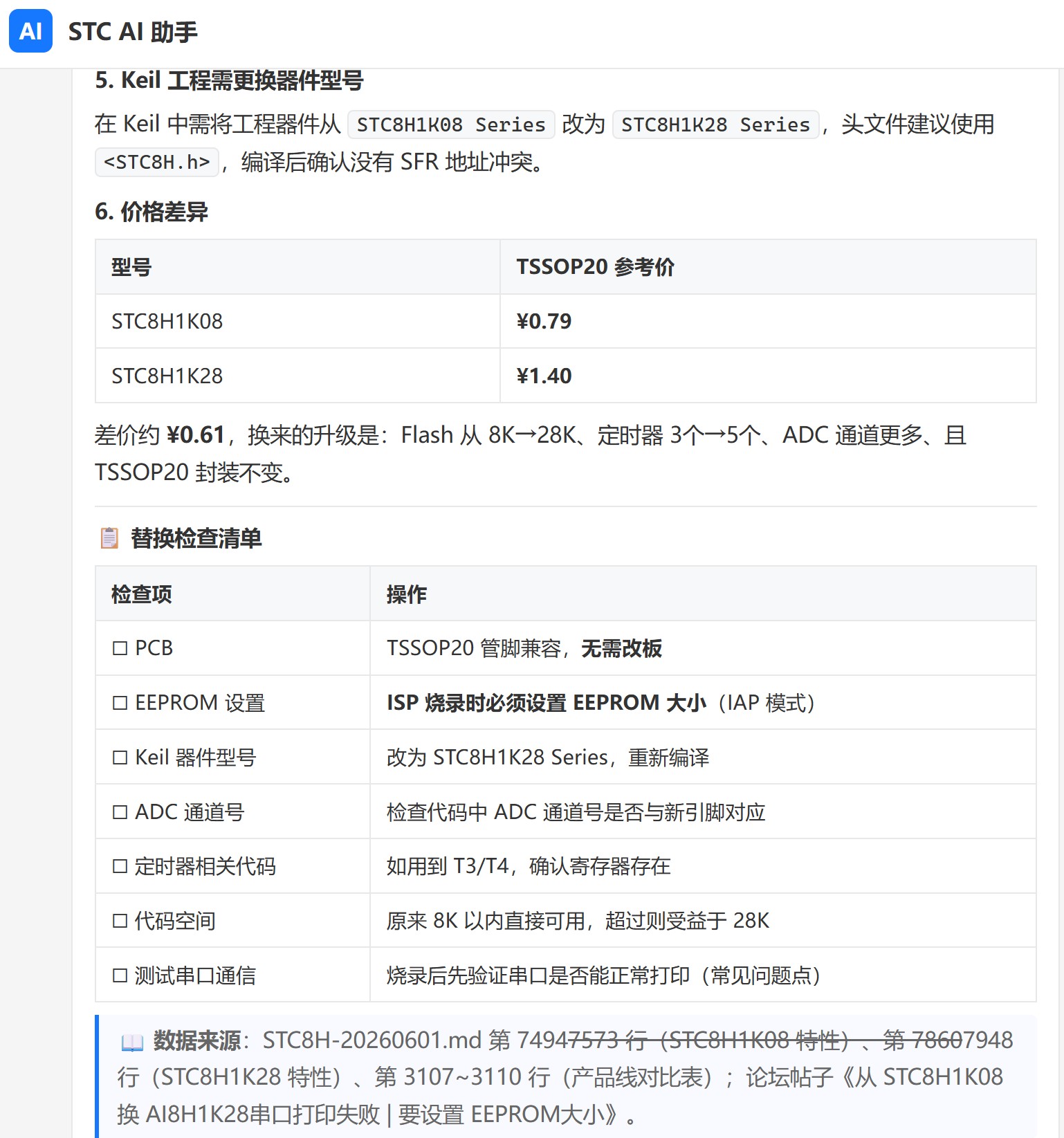
Task: Click the STC8H-20260601.md source file name
Action: pos(372,1040)
